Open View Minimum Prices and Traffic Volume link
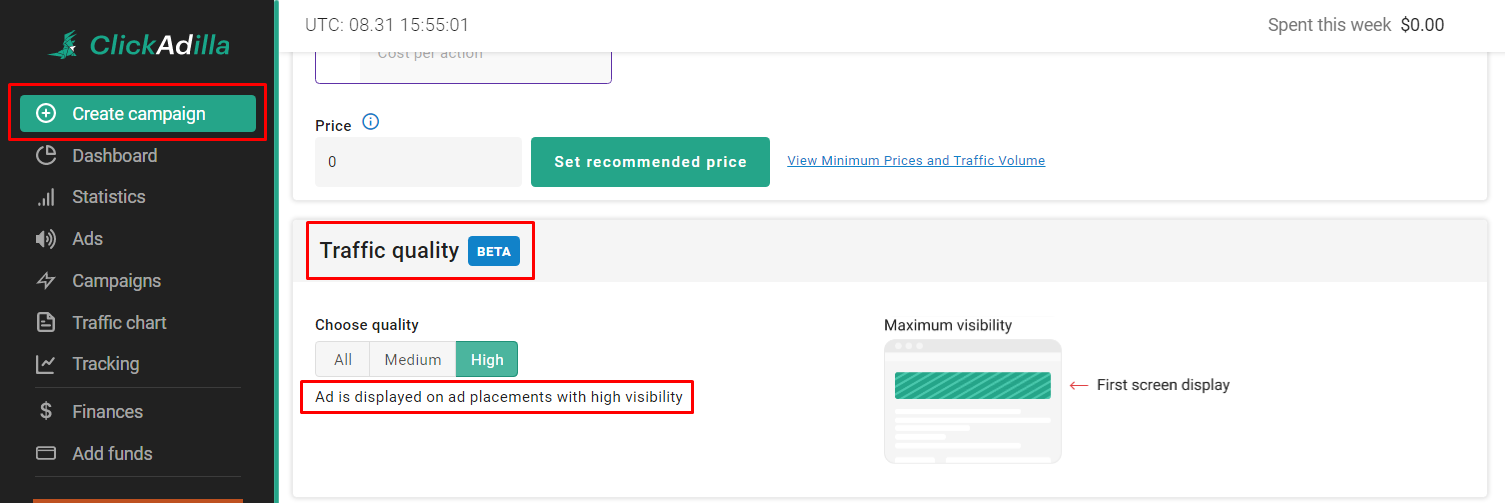The width and height of the screenshot is (1505, 503). coord(916,161)
